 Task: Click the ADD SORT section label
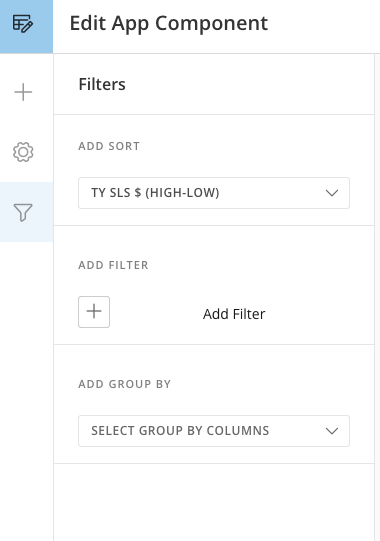(109, 146)
